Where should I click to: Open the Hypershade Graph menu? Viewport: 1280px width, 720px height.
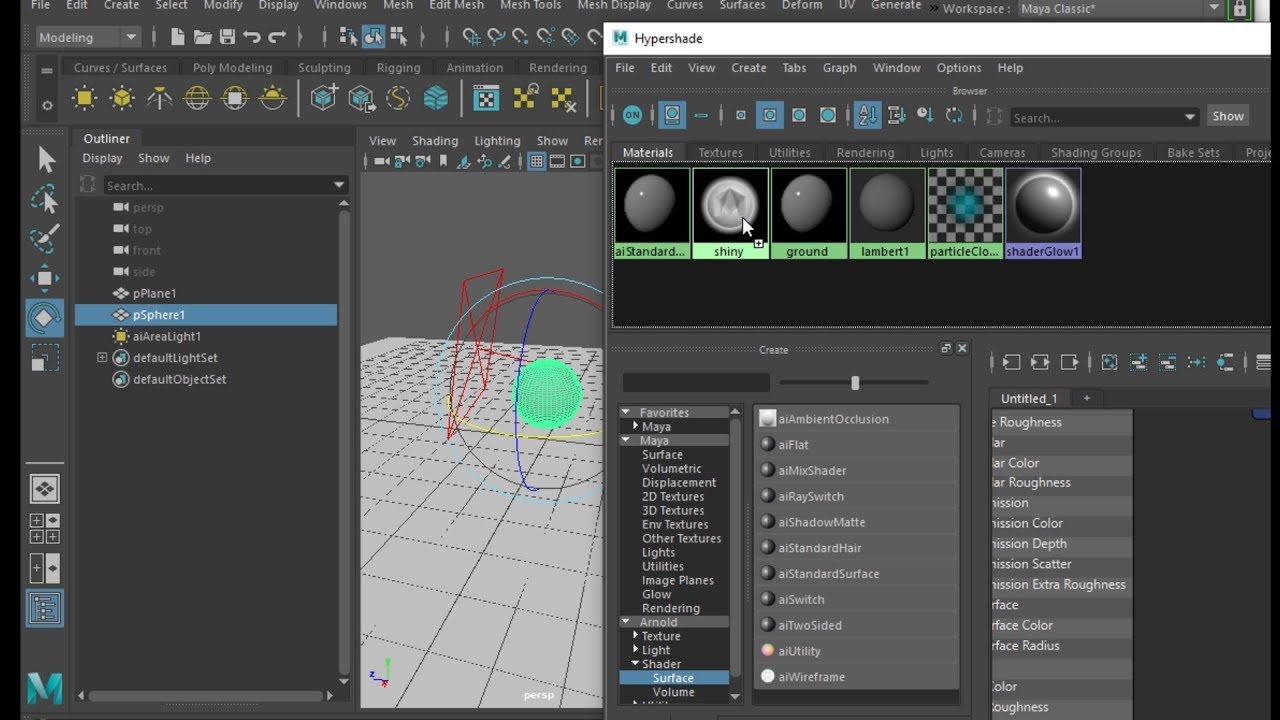pyautogui.click(x=839, y=68)
